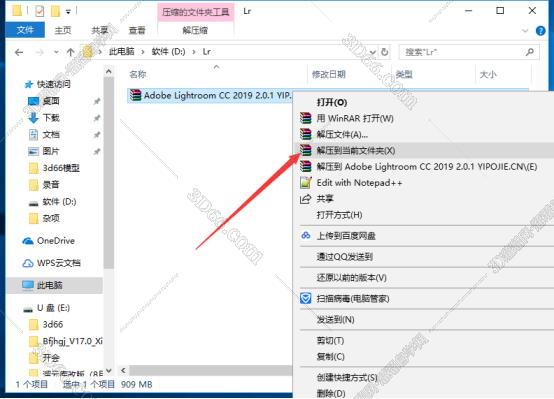The image size is (554, 399).
Task: Click the 桌面 desktop icon in sidebar
Action: (33, 101)
